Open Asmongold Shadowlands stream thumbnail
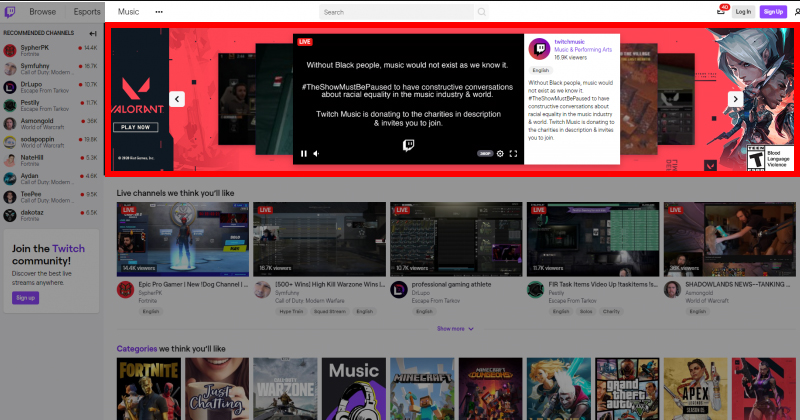Image resolution: width=800 pixels, height=420 pixels. (730, 239)
